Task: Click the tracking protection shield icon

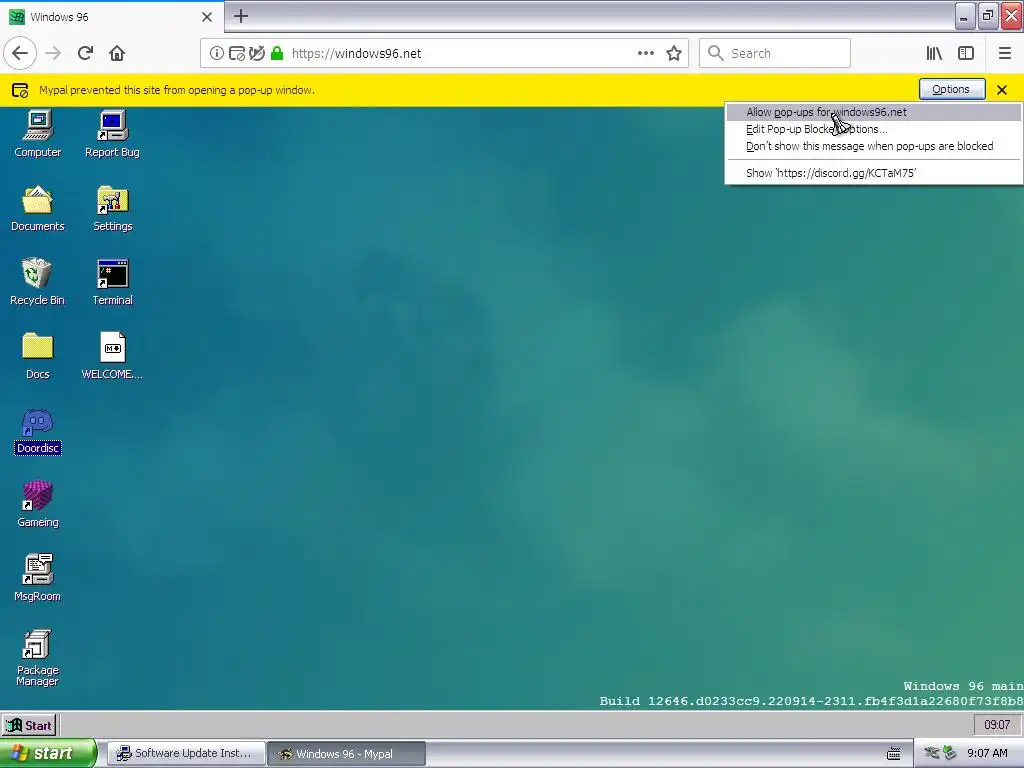Action: (x=257, y=54)
